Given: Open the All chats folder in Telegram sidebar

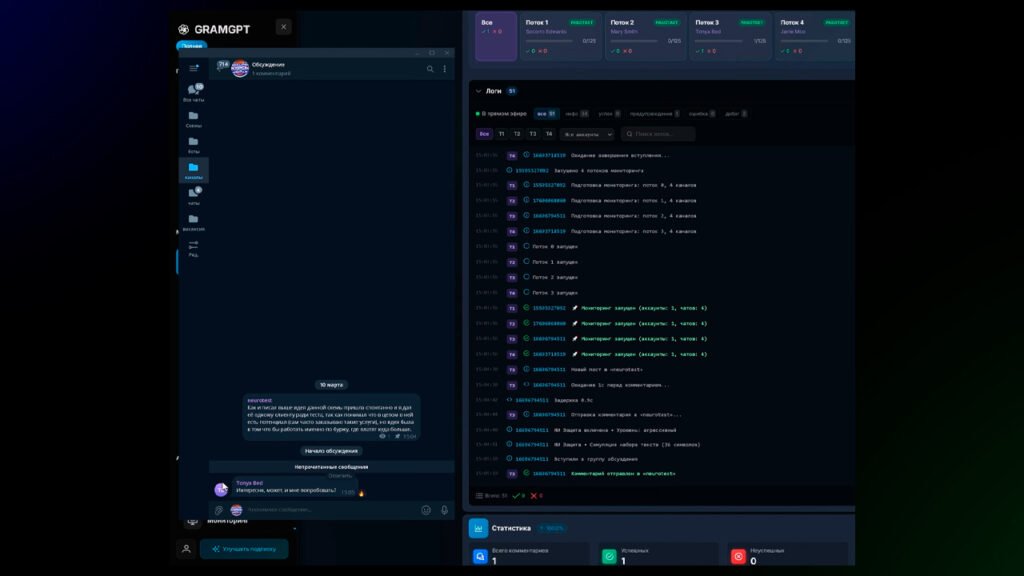Looking at the screenshot, I should (193, 93).
